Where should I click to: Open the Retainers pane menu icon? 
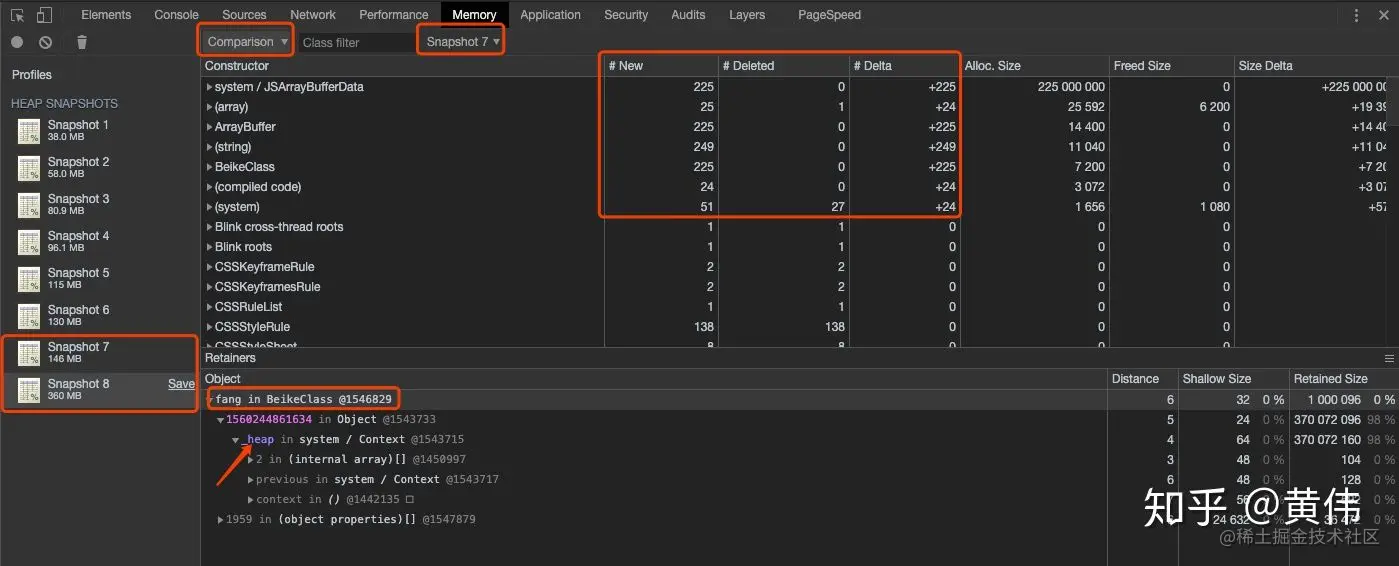point(1388,358)
